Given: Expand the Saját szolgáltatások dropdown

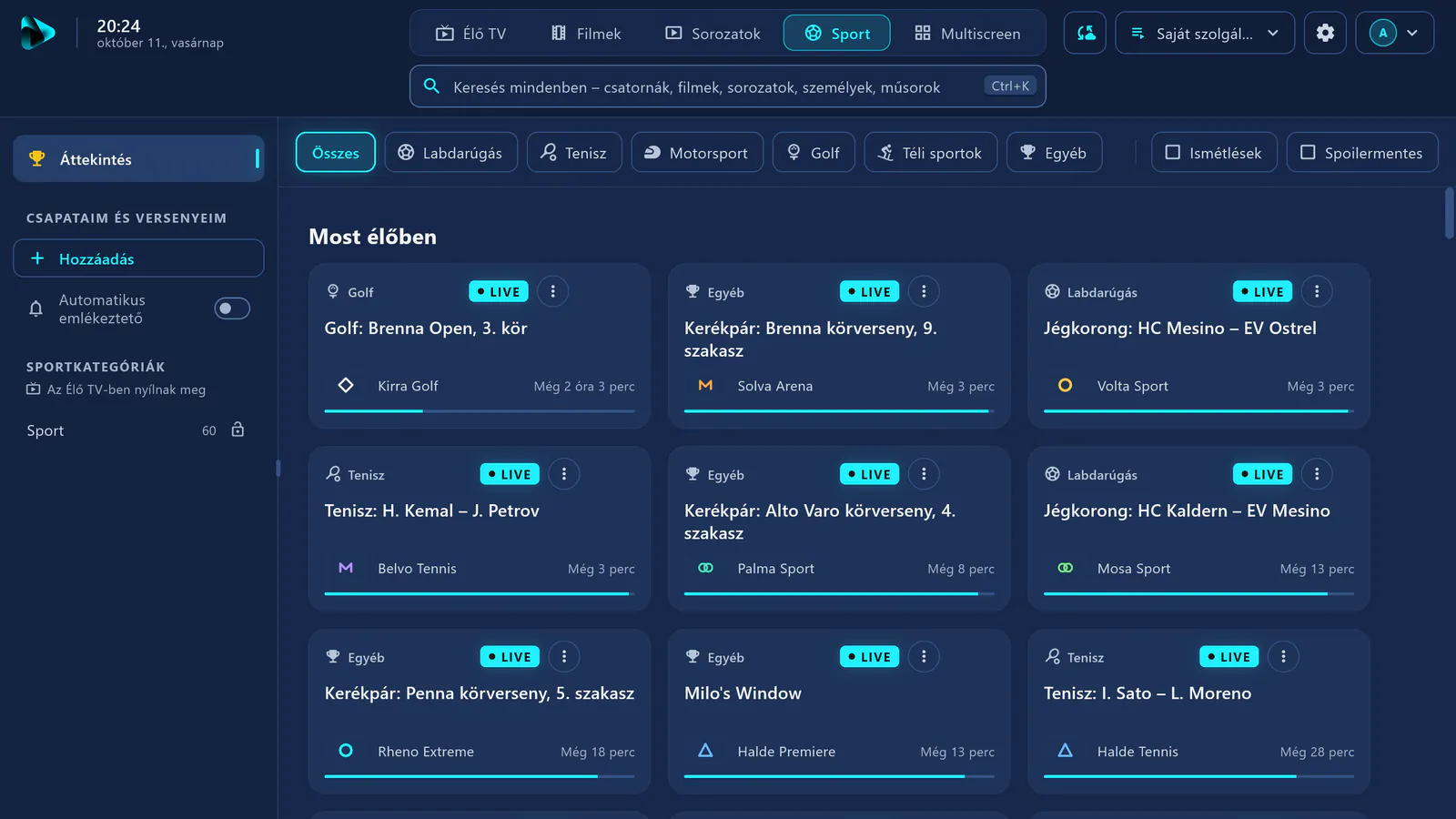Looking at the screenshot, I should (1205, 33).
